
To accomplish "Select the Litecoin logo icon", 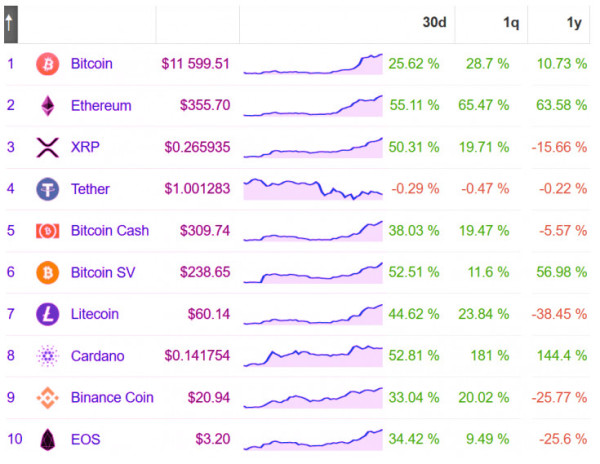I will [47, 314].
